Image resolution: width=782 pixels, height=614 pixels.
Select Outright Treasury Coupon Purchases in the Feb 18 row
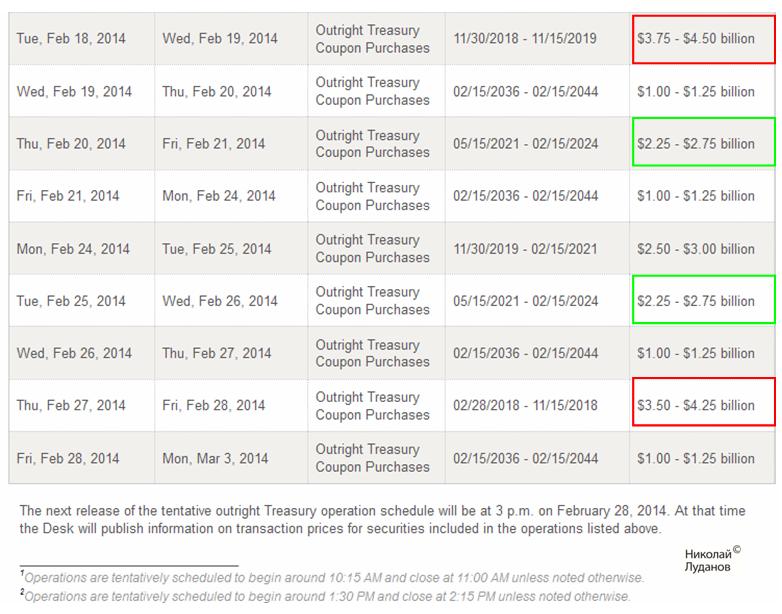[372, 39]
